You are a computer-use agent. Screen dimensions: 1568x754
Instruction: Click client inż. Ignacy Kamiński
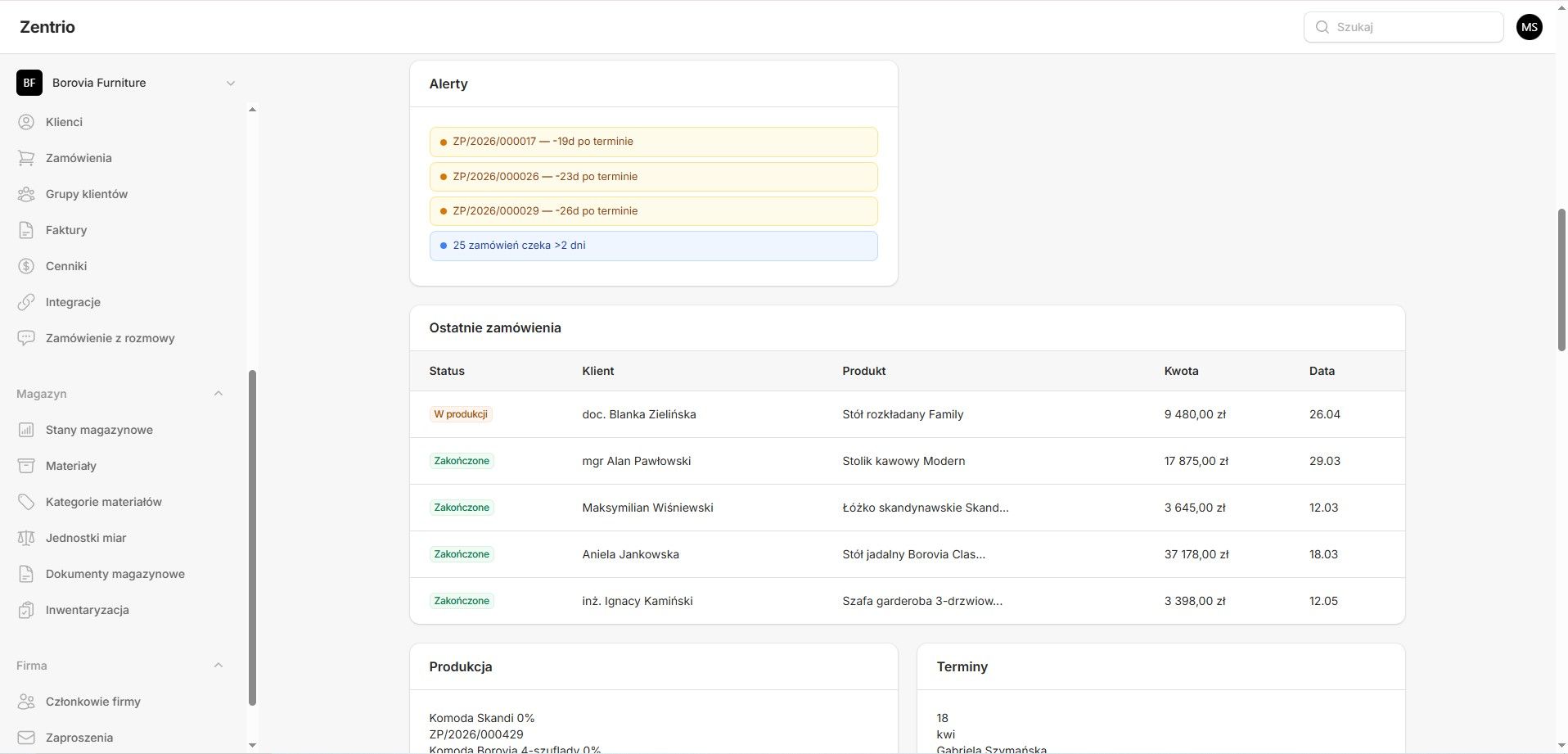[638, 601]
